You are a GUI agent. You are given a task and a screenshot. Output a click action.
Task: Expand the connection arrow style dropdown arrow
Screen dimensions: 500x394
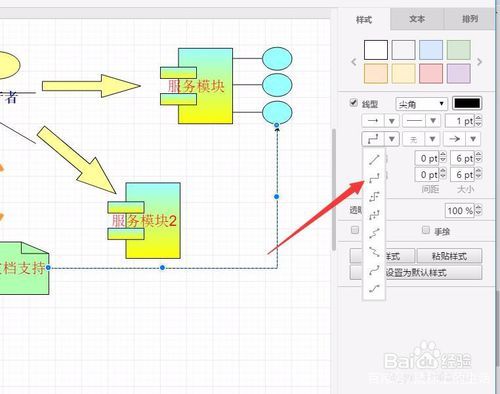coord(392,121)
